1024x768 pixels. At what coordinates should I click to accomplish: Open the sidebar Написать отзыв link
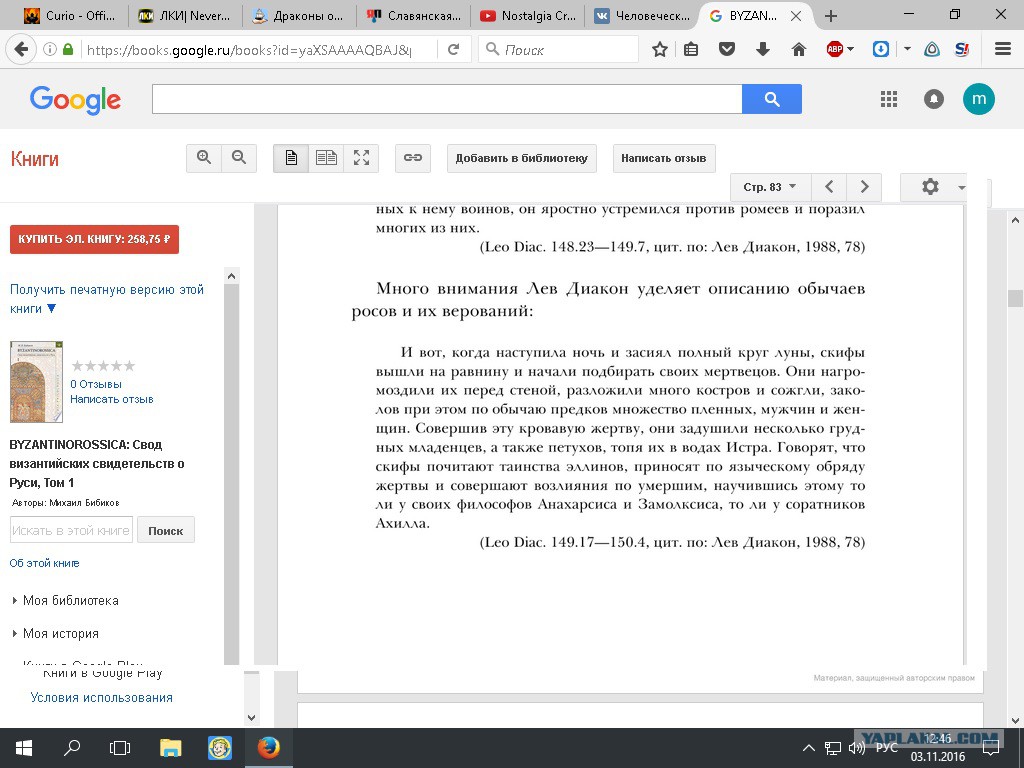pyautogui.click(x=112, y=399)
